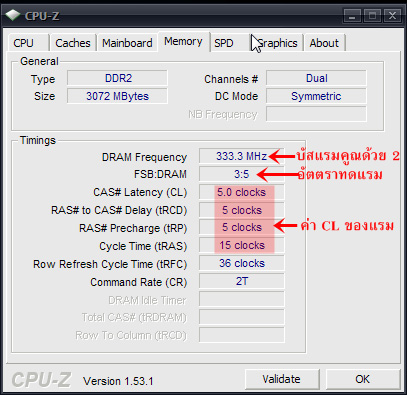Click the 15 clocks tRAS value
407x395 pixels.
[x=242, y=245]
